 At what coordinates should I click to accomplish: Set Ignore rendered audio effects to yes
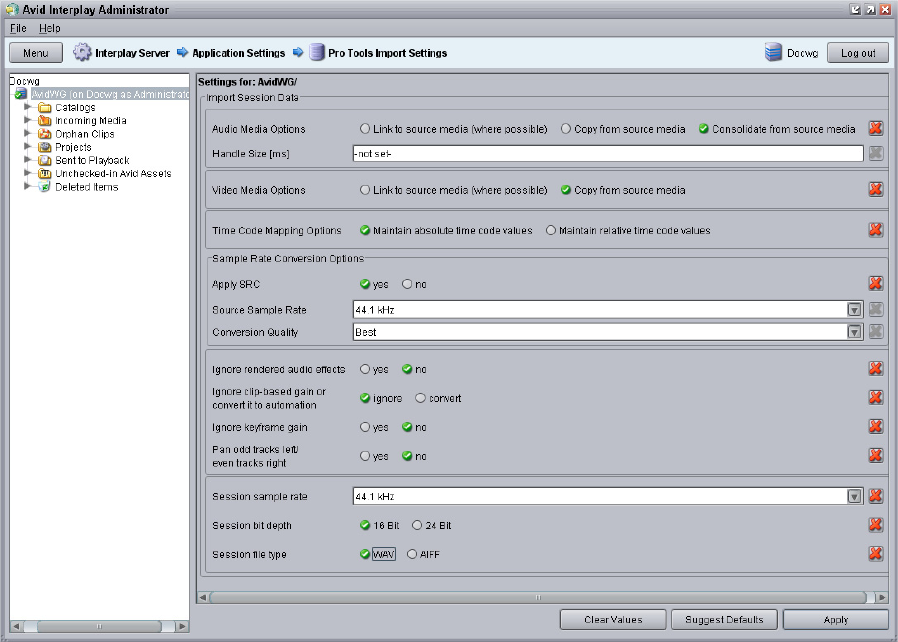point(365,369)
